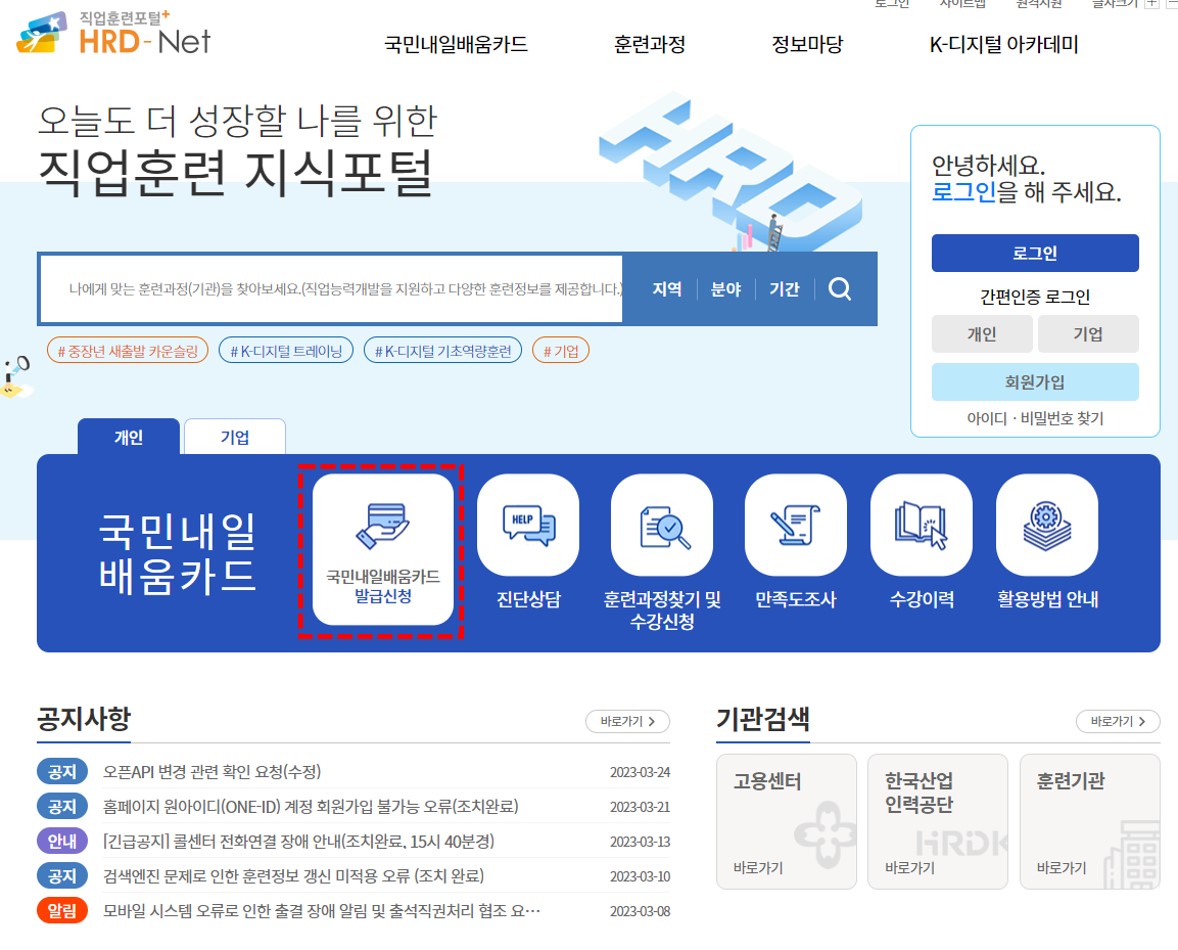The image size is (1178, 950).
Task: Click the 회원가입 link
Action: tap(1035, 381)
